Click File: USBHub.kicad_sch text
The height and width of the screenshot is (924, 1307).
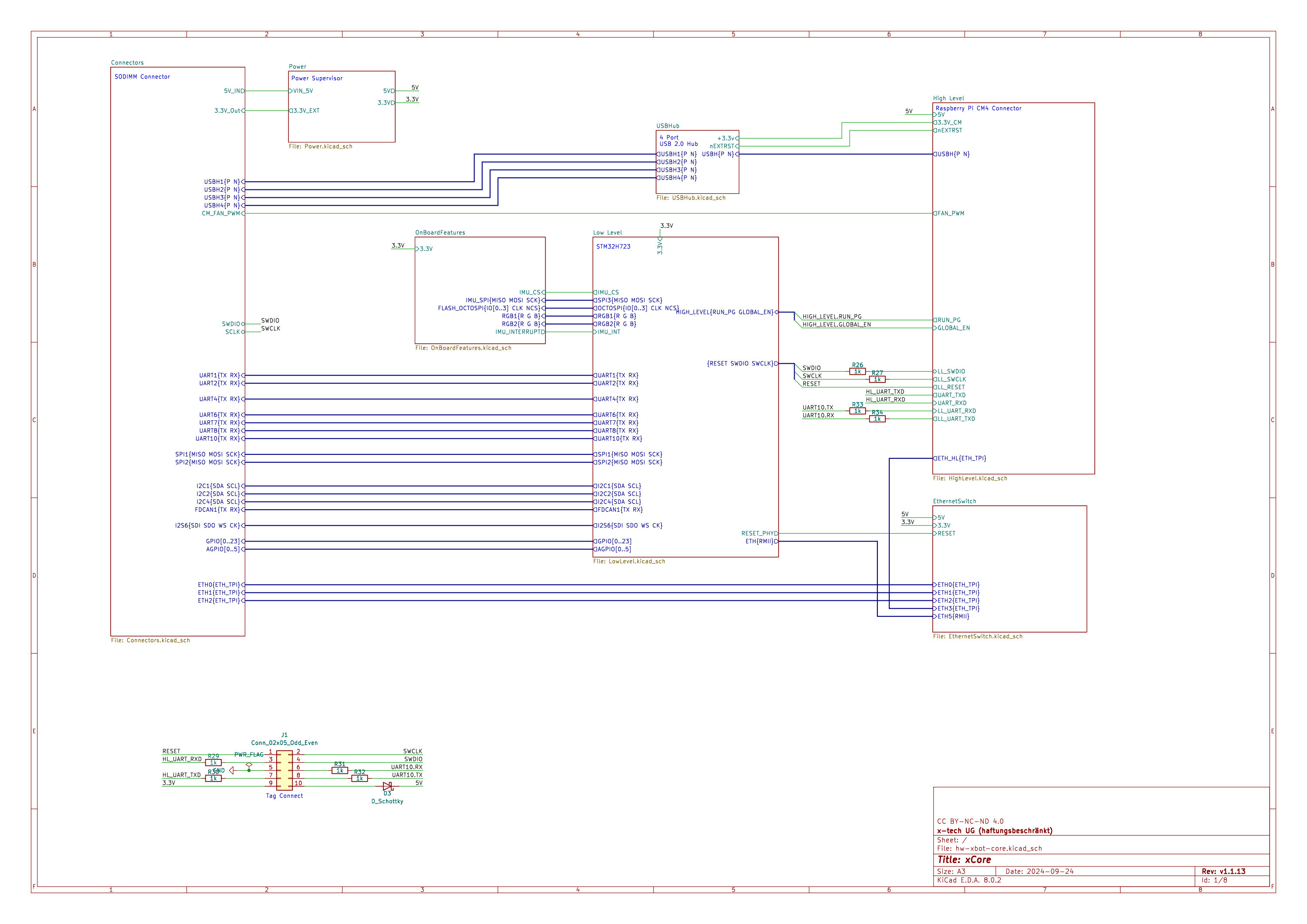pyautogui.click(x=691, y=198)
